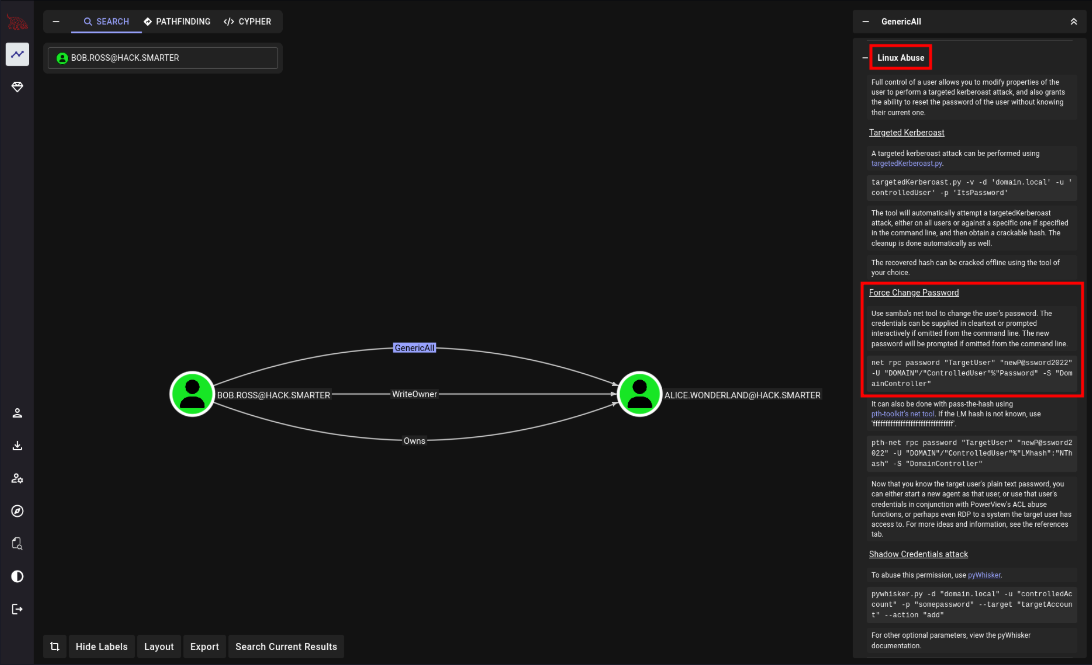Open the targetedKerberoast.py link

[905, 162]
